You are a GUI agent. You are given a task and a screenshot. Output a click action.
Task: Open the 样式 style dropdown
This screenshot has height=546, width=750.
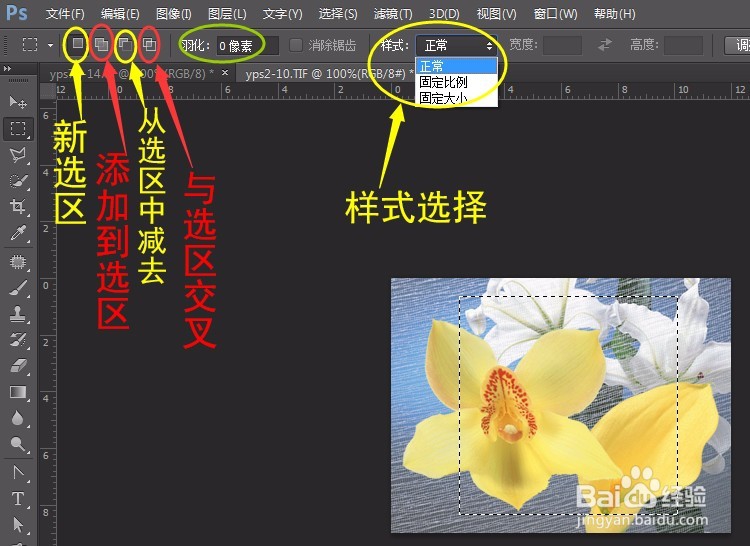pyautogui.click(x=456, y=46)
